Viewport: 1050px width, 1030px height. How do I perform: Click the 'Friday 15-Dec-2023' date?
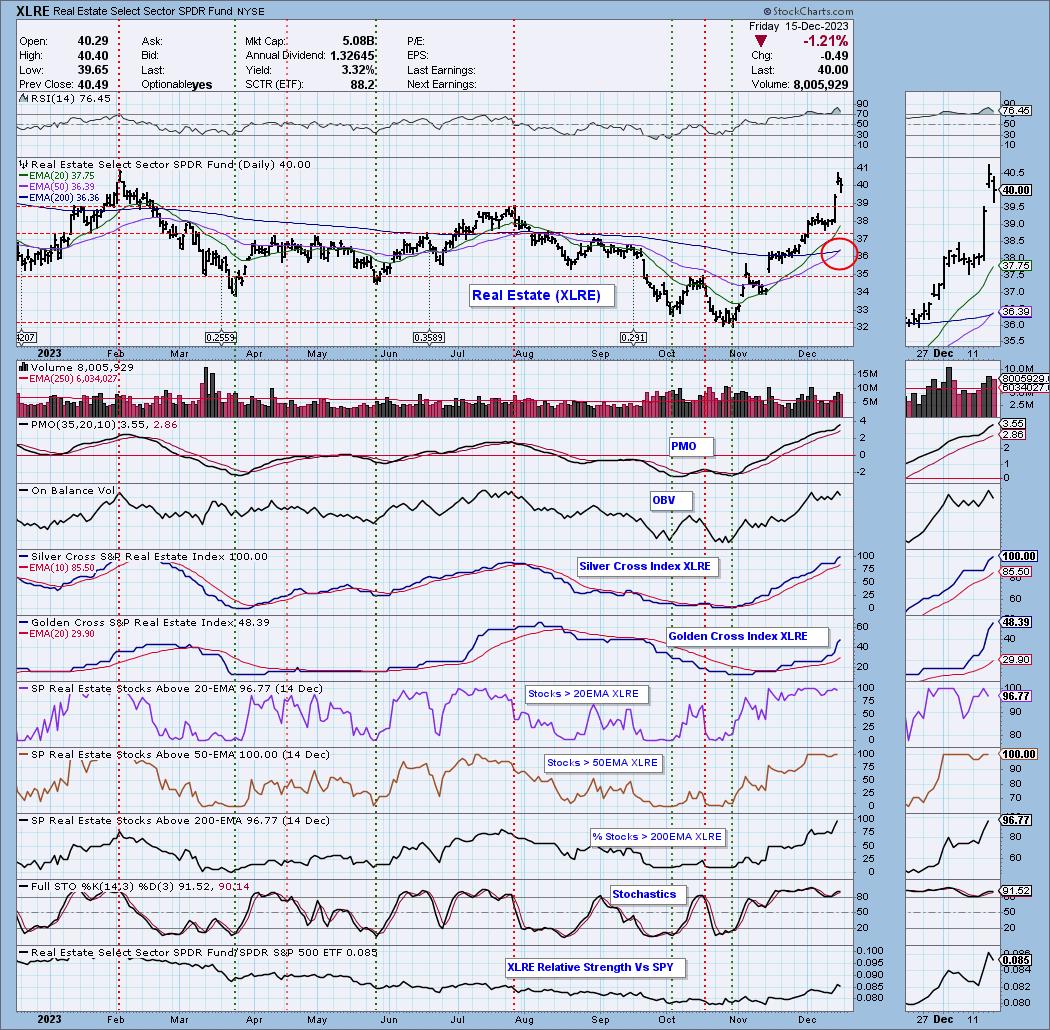[x=798, y=26]
